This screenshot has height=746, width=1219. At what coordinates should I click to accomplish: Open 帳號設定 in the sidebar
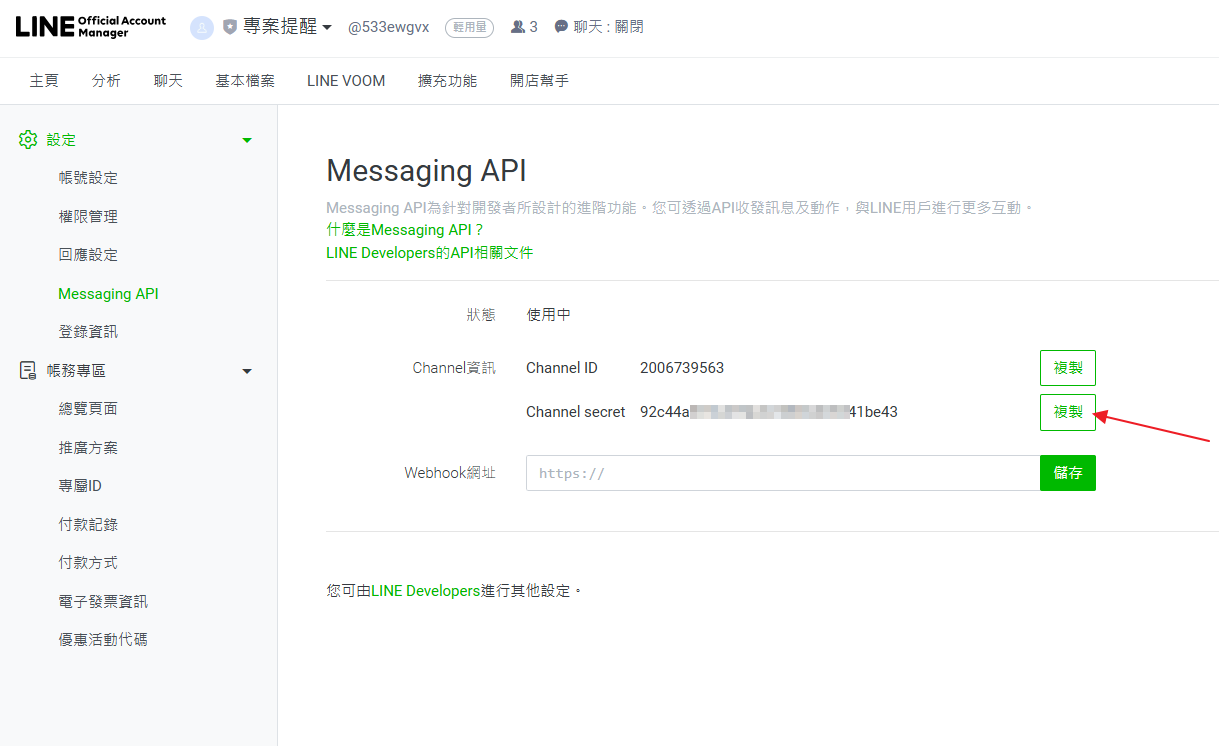(x=88, y=178)
